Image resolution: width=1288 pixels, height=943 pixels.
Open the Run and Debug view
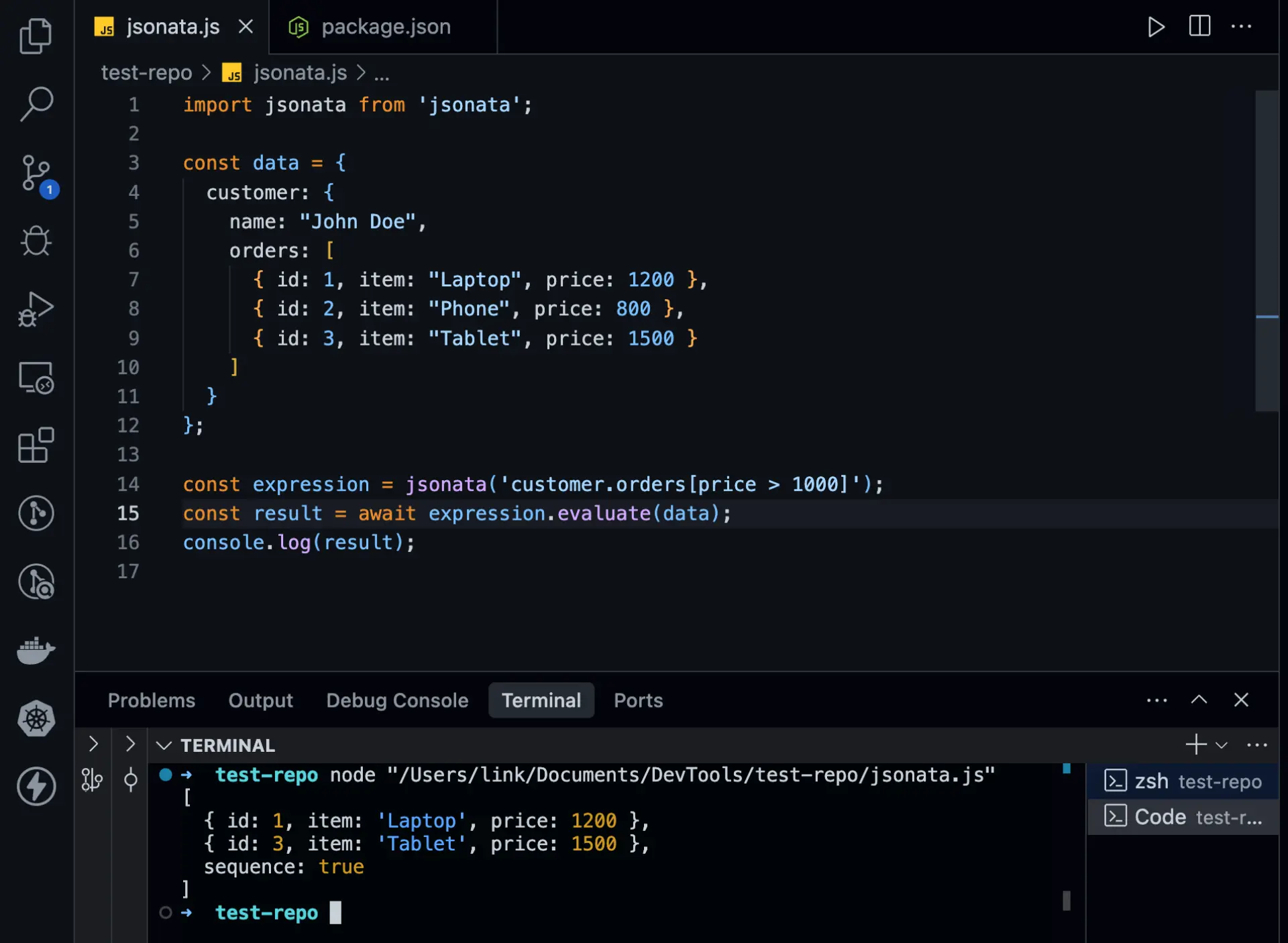pyautogui.click(x=36, y=309)
